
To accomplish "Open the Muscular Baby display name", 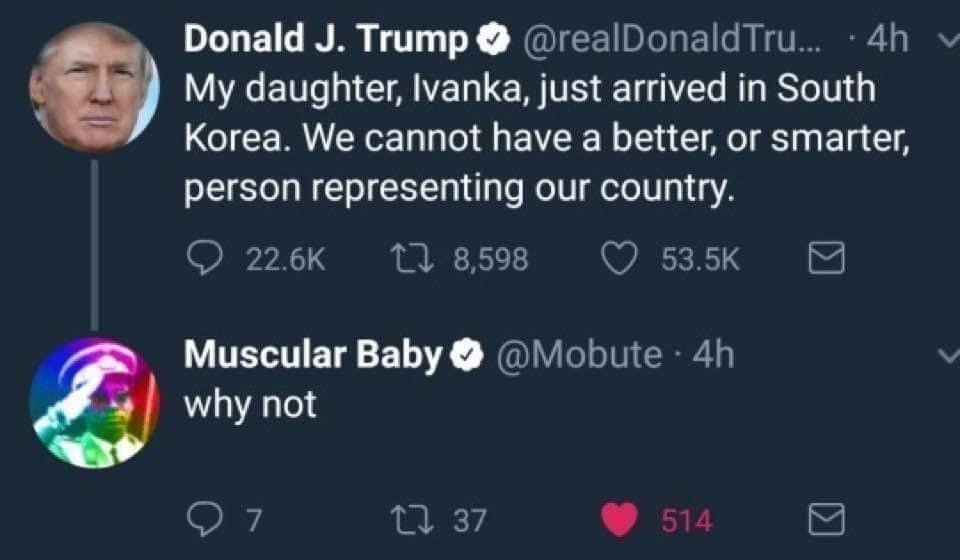I will tap(312, 354).
